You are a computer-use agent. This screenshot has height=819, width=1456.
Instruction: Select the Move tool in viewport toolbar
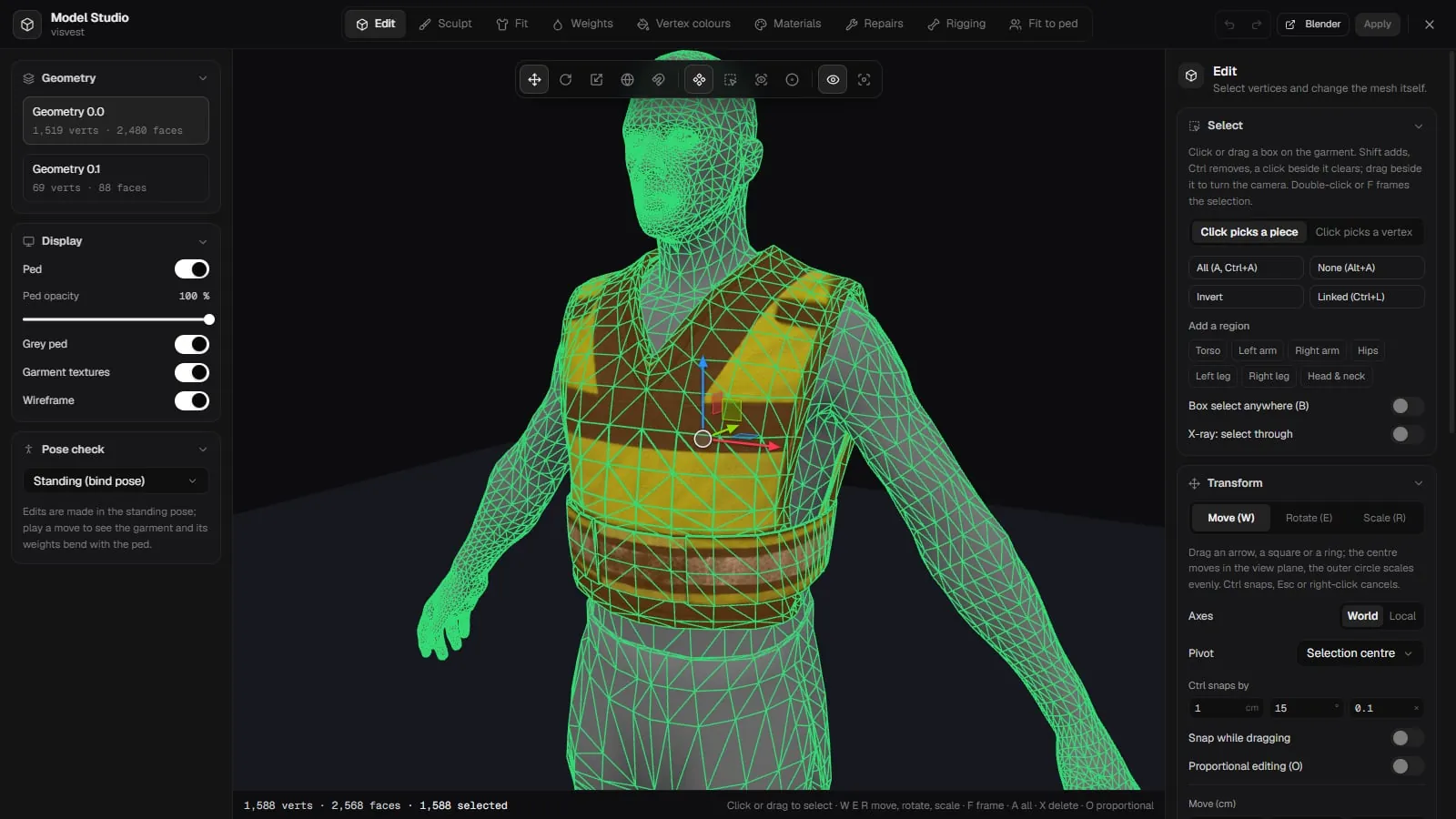point(534,80)
